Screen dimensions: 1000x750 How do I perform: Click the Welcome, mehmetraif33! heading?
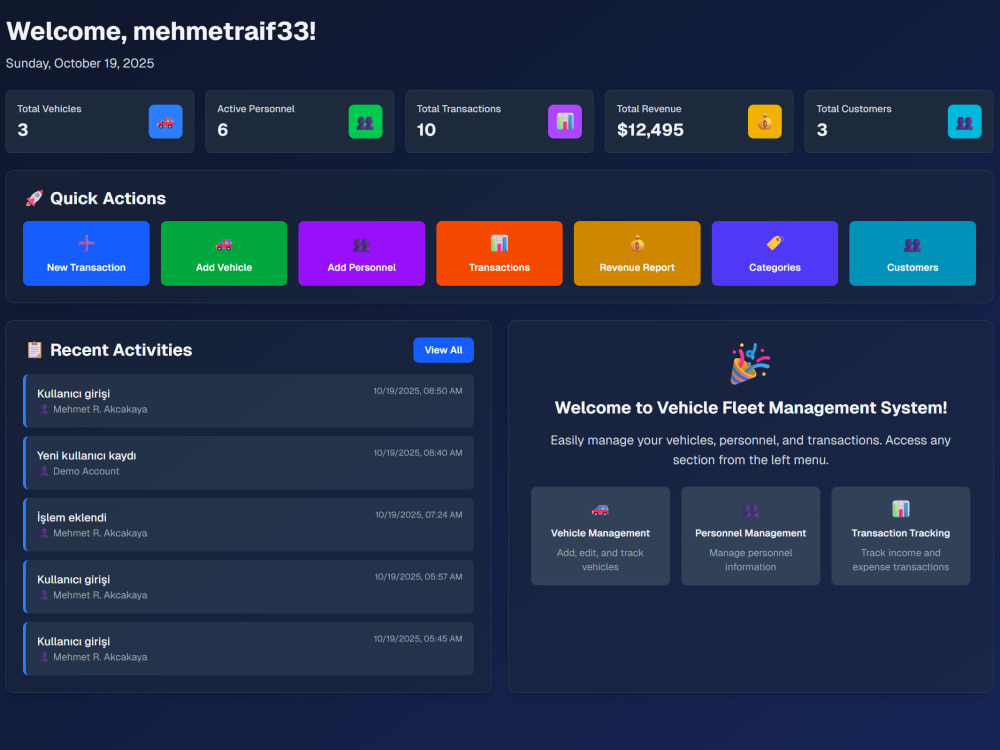coord(161,31)
